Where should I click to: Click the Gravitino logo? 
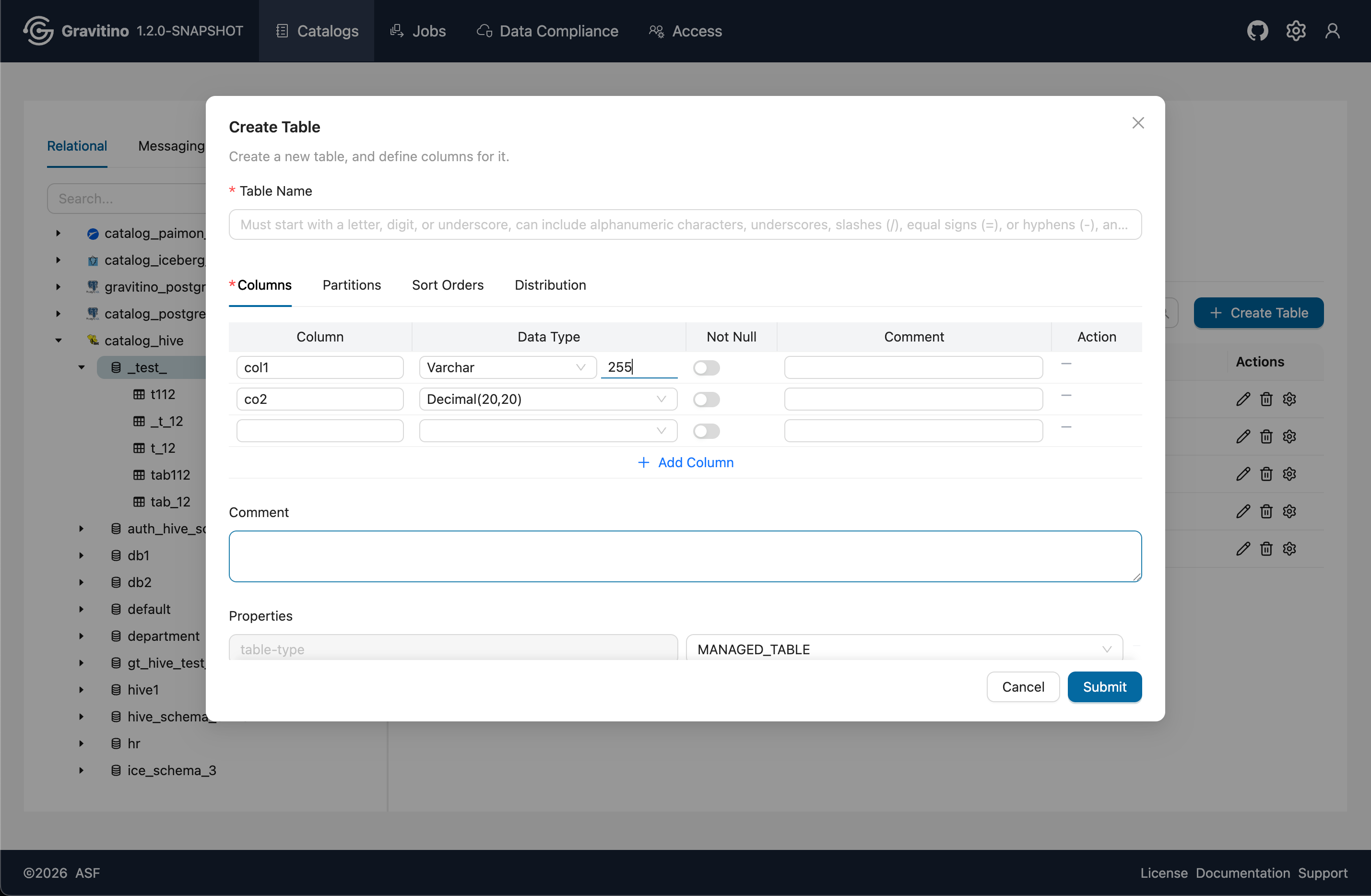[38, 31]
